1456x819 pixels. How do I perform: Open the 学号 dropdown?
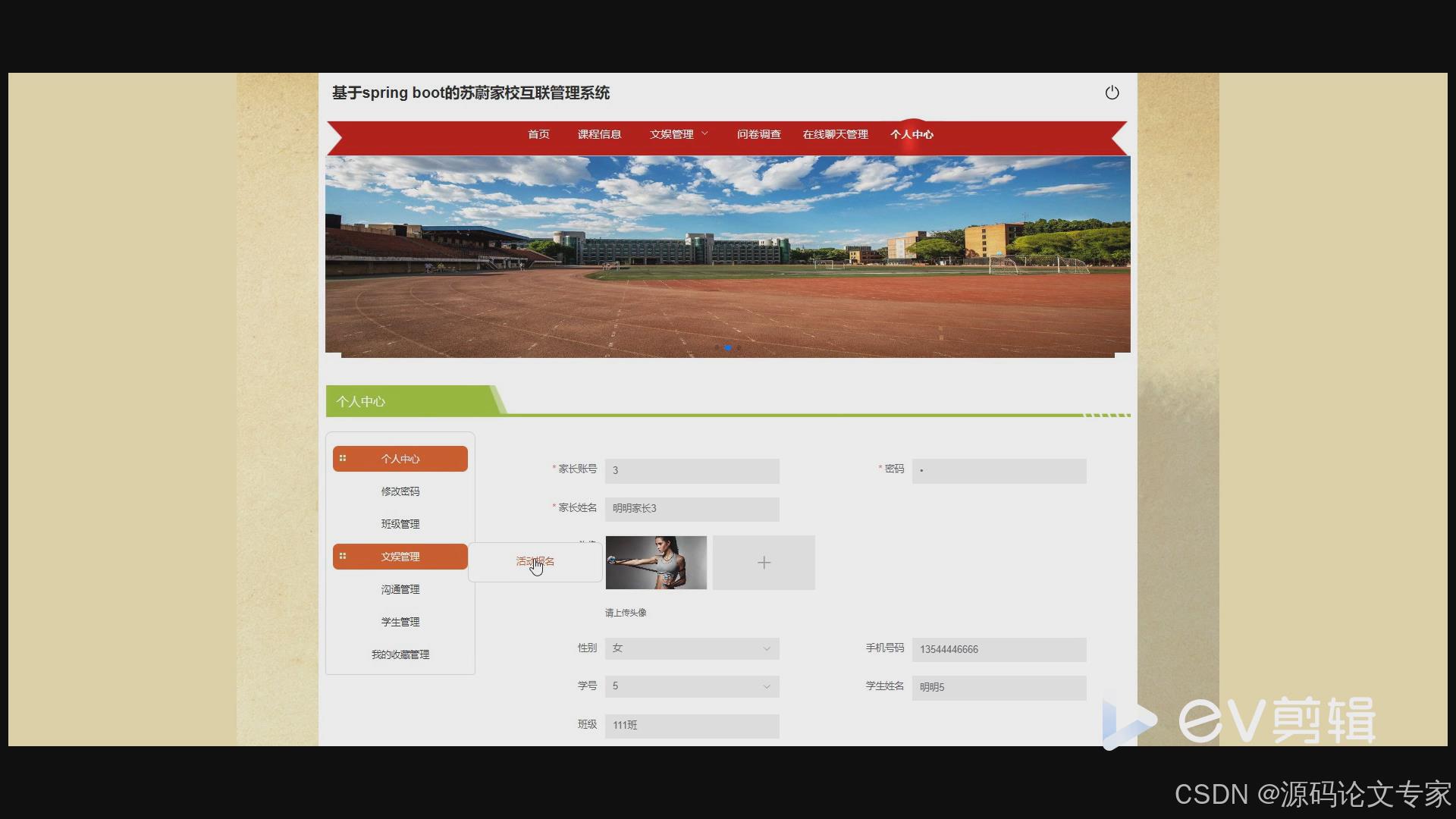click(x=692, y=686)
